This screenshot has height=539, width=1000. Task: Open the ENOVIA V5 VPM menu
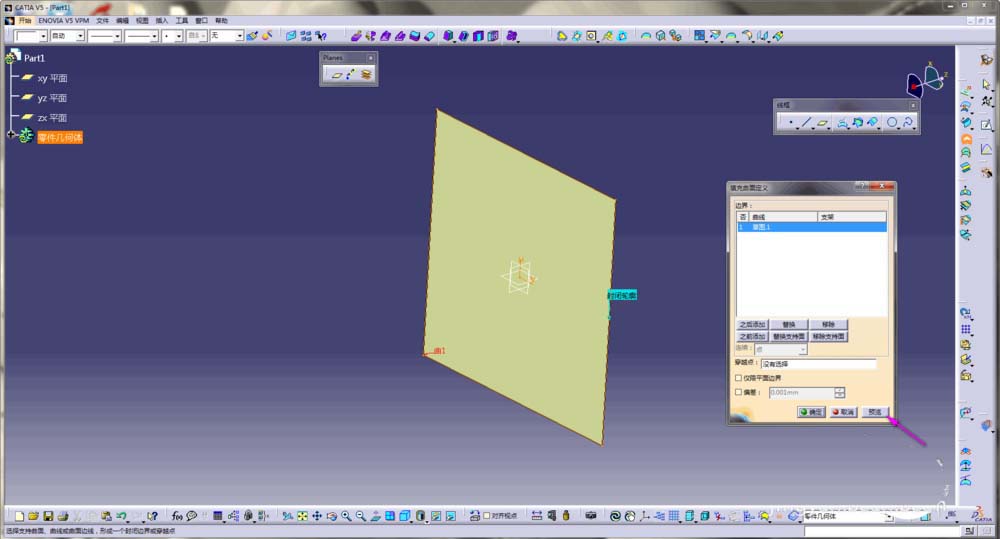[x=63, y=20]
